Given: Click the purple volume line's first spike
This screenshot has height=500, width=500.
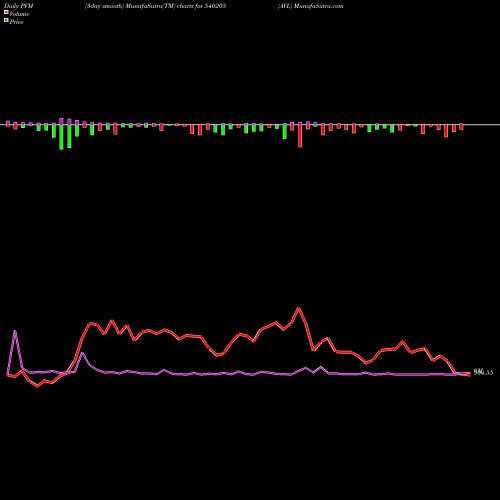Looking at the screenshot, I should (x=15, y=331).
